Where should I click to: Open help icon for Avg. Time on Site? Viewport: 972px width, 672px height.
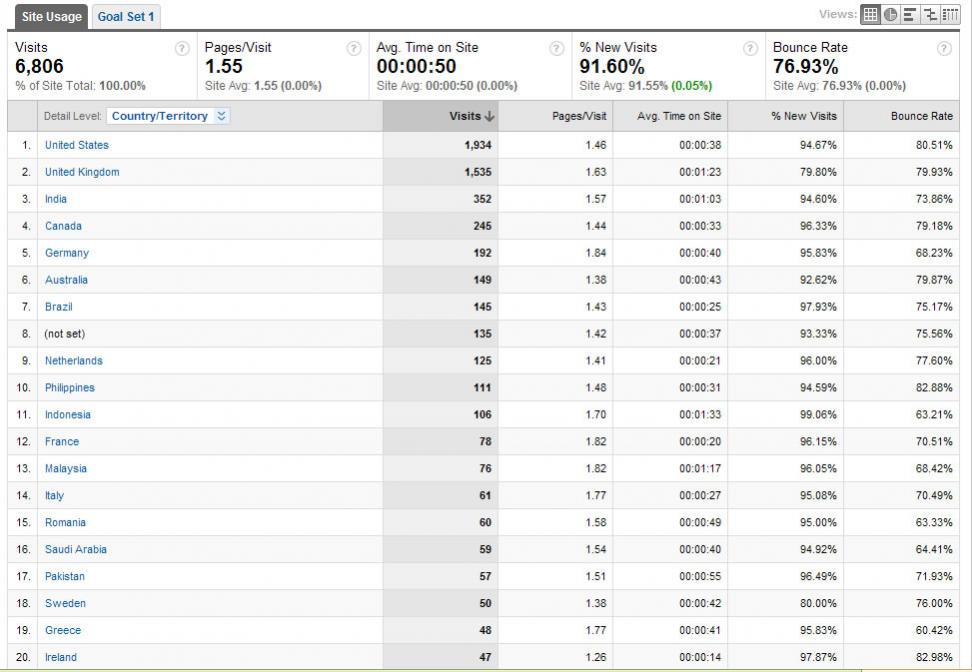(x=557, y=48)
